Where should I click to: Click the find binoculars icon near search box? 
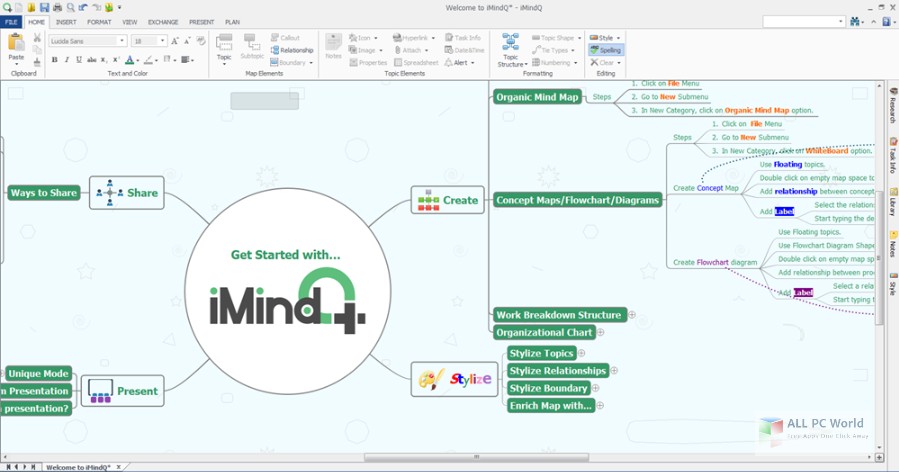click(855, 22)
